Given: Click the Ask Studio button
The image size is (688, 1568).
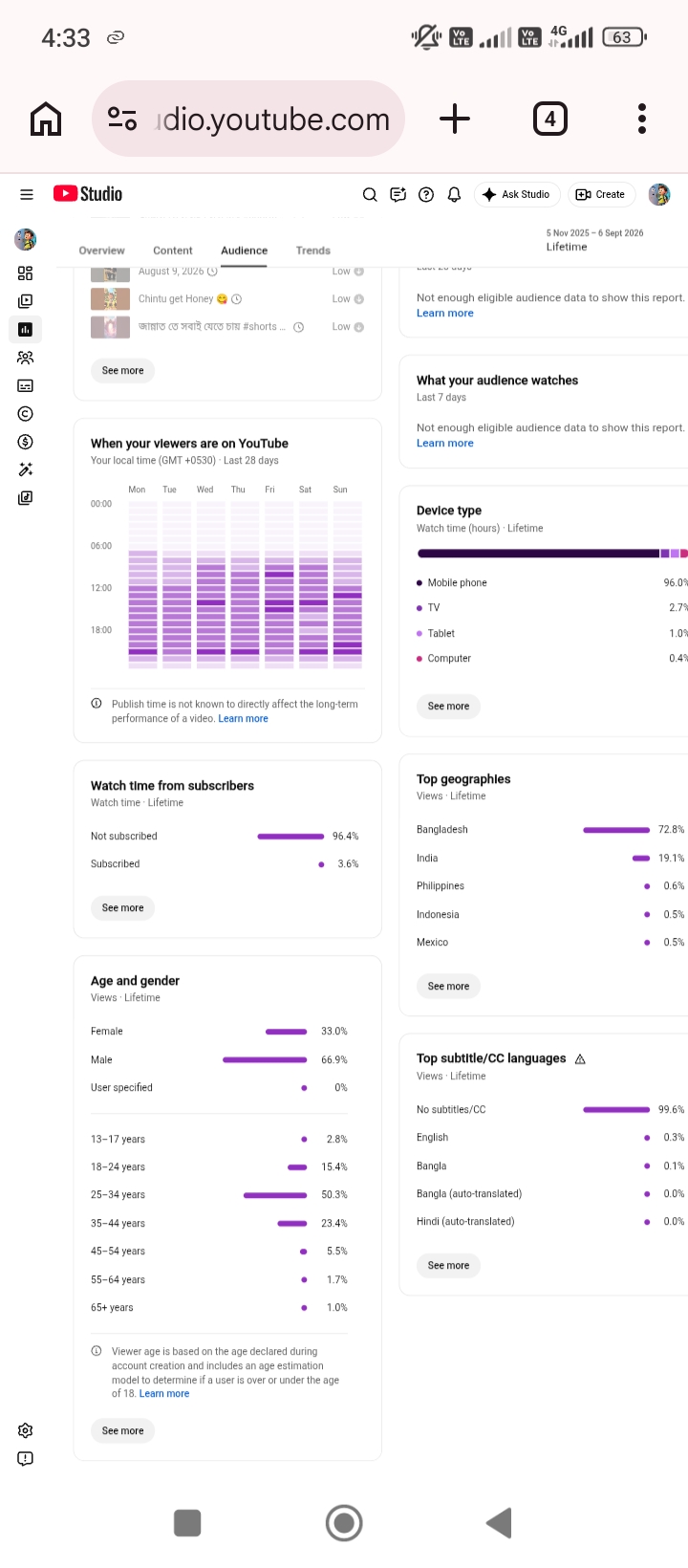Looking at the screenshot, I should tap(517, 194).
